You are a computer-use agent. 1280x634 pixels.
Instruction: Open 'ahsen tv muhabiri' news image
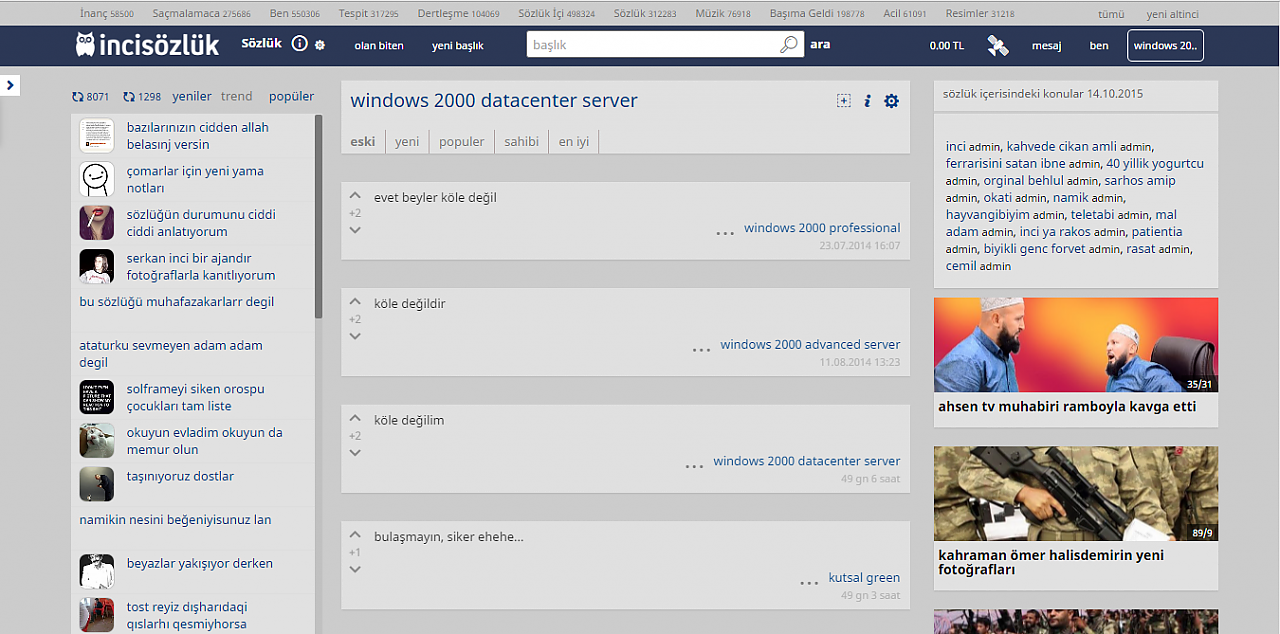point(1076,344)
